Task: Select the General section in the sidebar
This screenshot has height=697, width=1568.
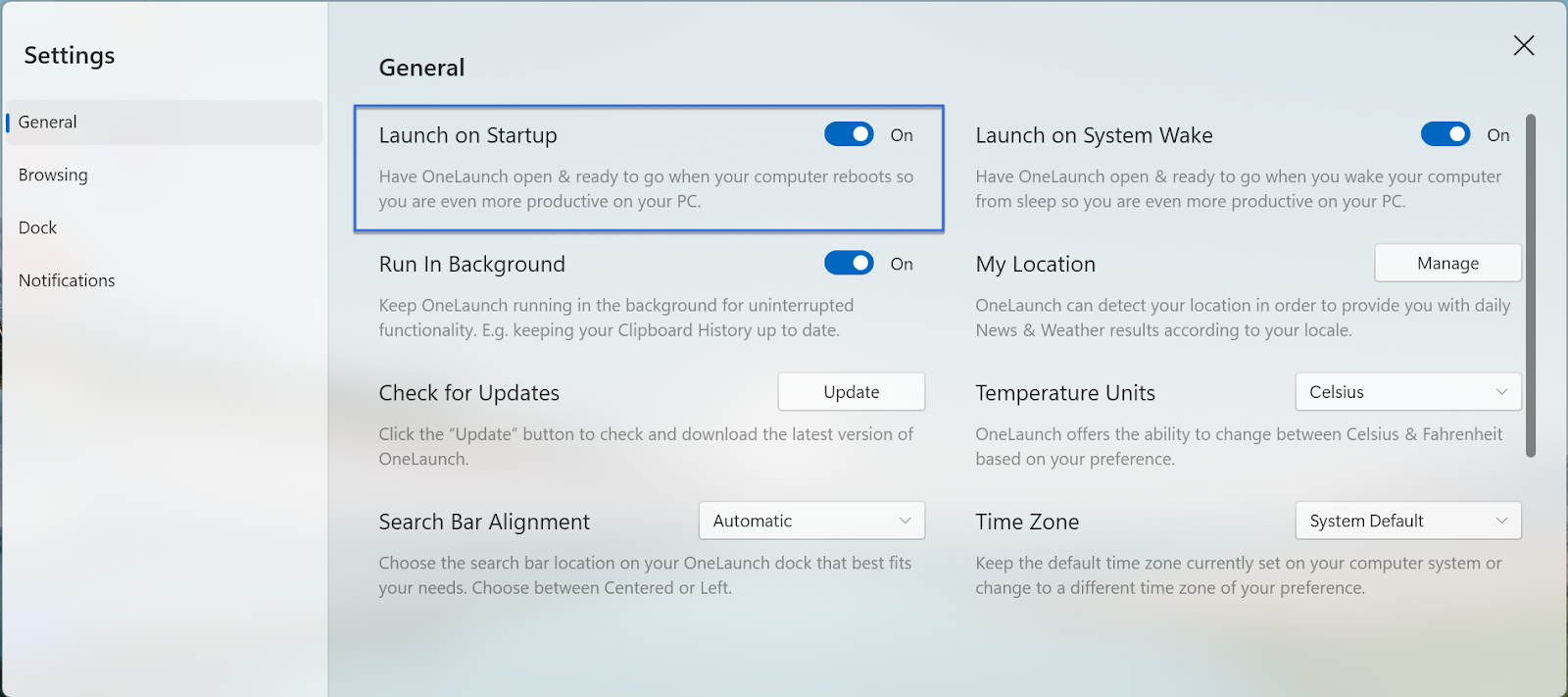Action: point(164,123)
